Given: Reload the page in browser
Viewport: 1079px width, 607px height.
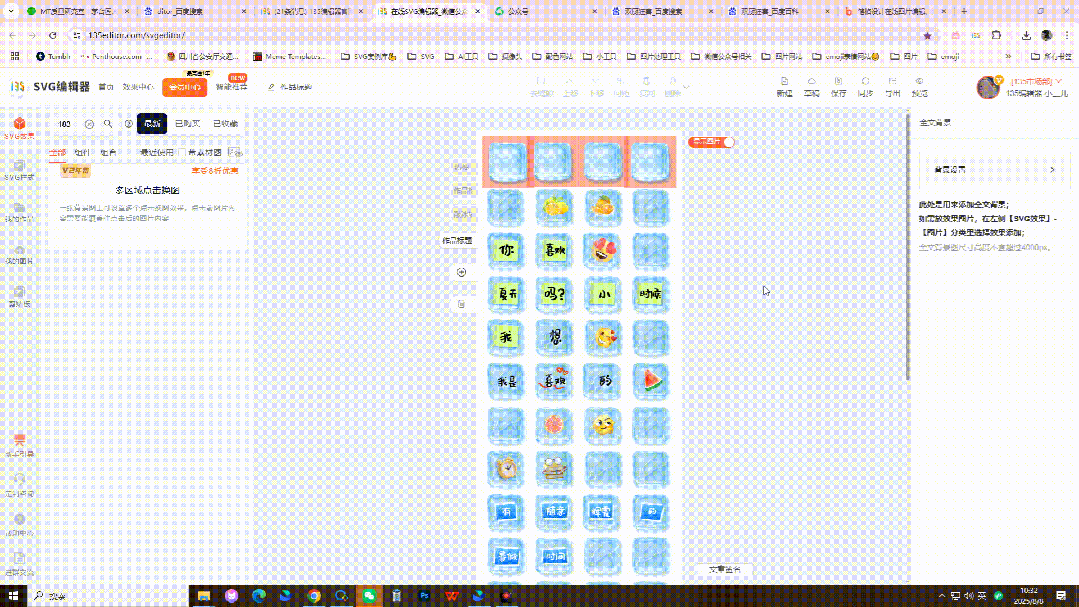Looking at the screenshot, I should pos(52,35).
